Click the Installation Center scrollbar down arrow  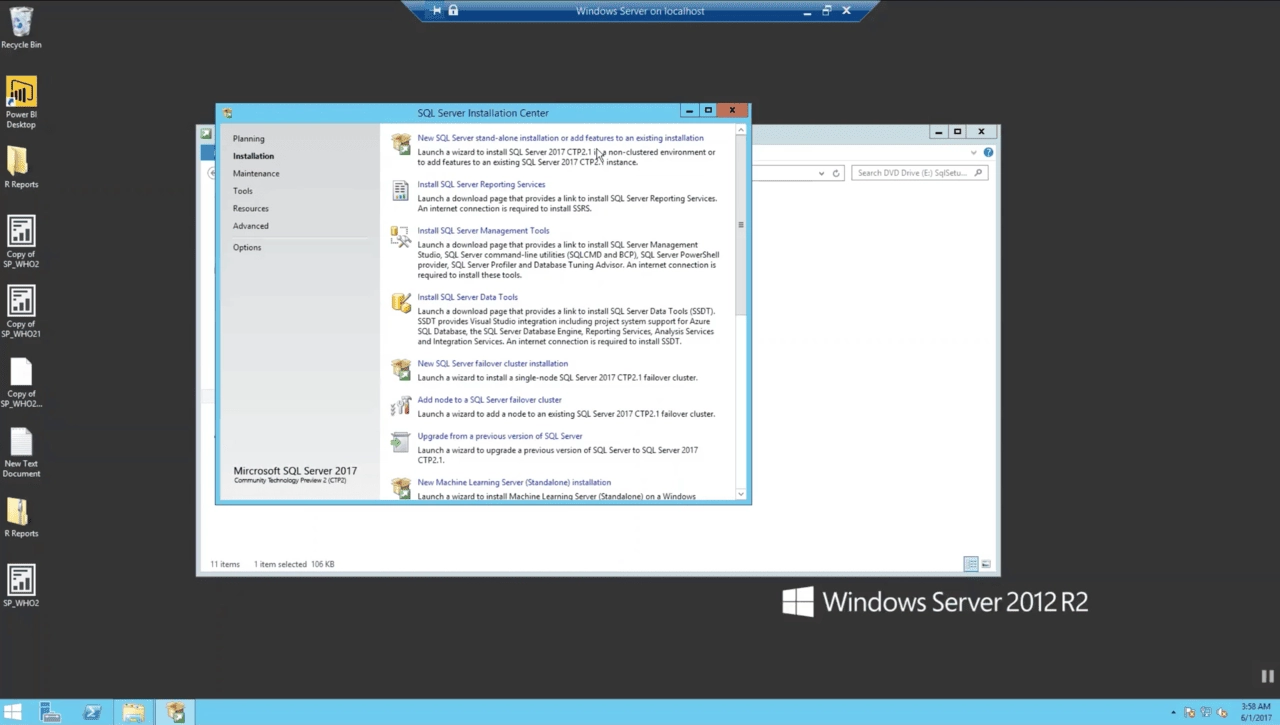[x=741, y=493]
